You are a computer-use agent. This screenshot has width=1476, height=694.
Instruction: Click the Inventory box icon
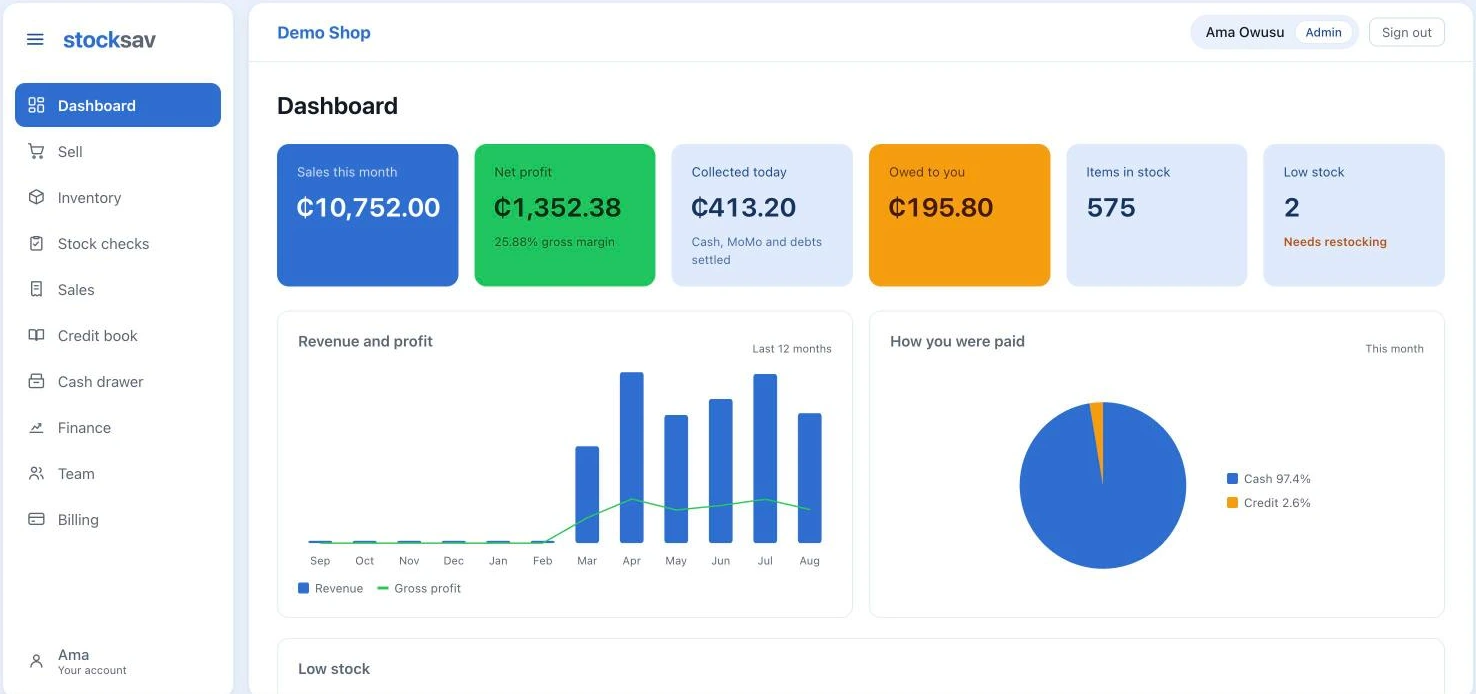pyautogui.click(x=36, y=197)
